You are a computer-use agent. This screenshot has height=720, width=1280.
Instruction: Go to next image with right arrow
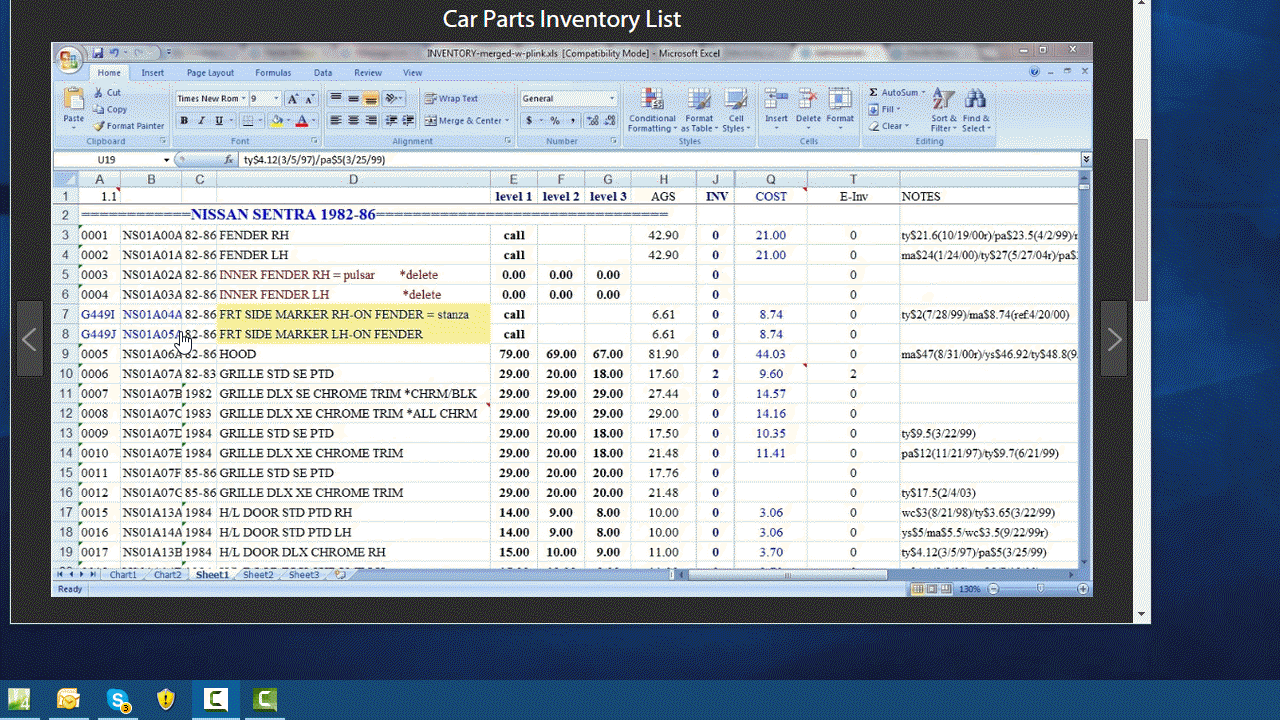(x=1114, y=340)
